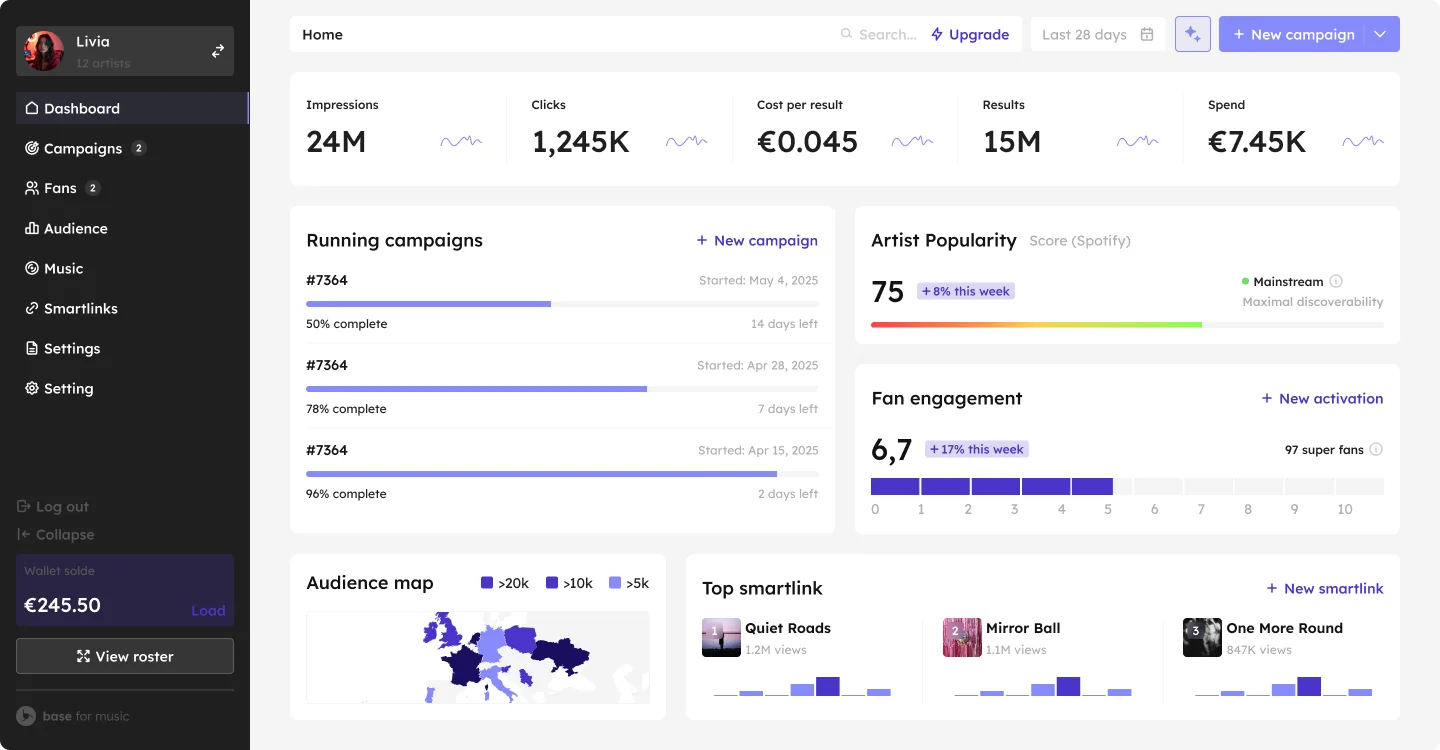Click the Cost per result sparkline
The image size is (1440, 750).
[912, 142]
